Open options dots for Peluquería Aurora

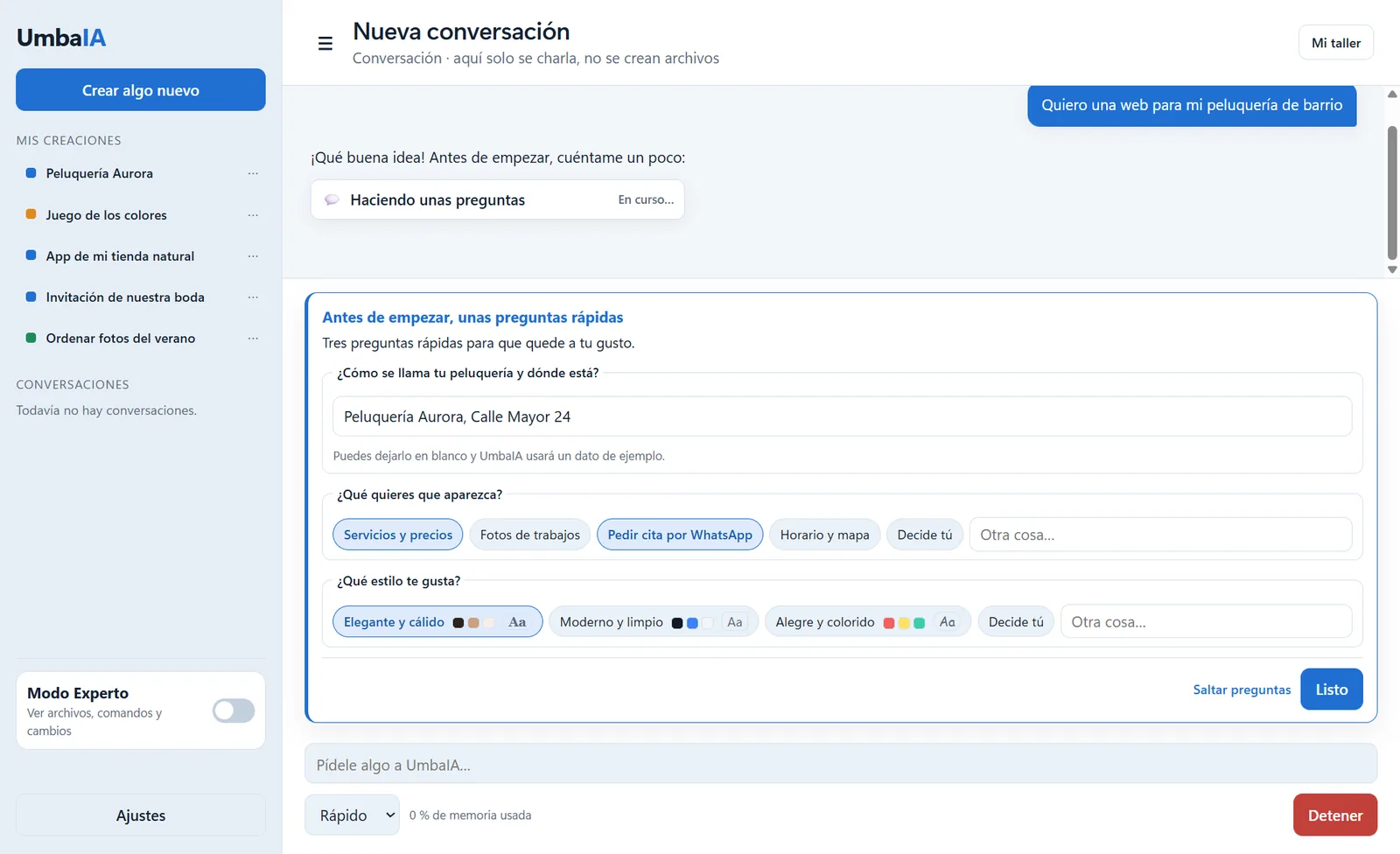click(253, 173)
